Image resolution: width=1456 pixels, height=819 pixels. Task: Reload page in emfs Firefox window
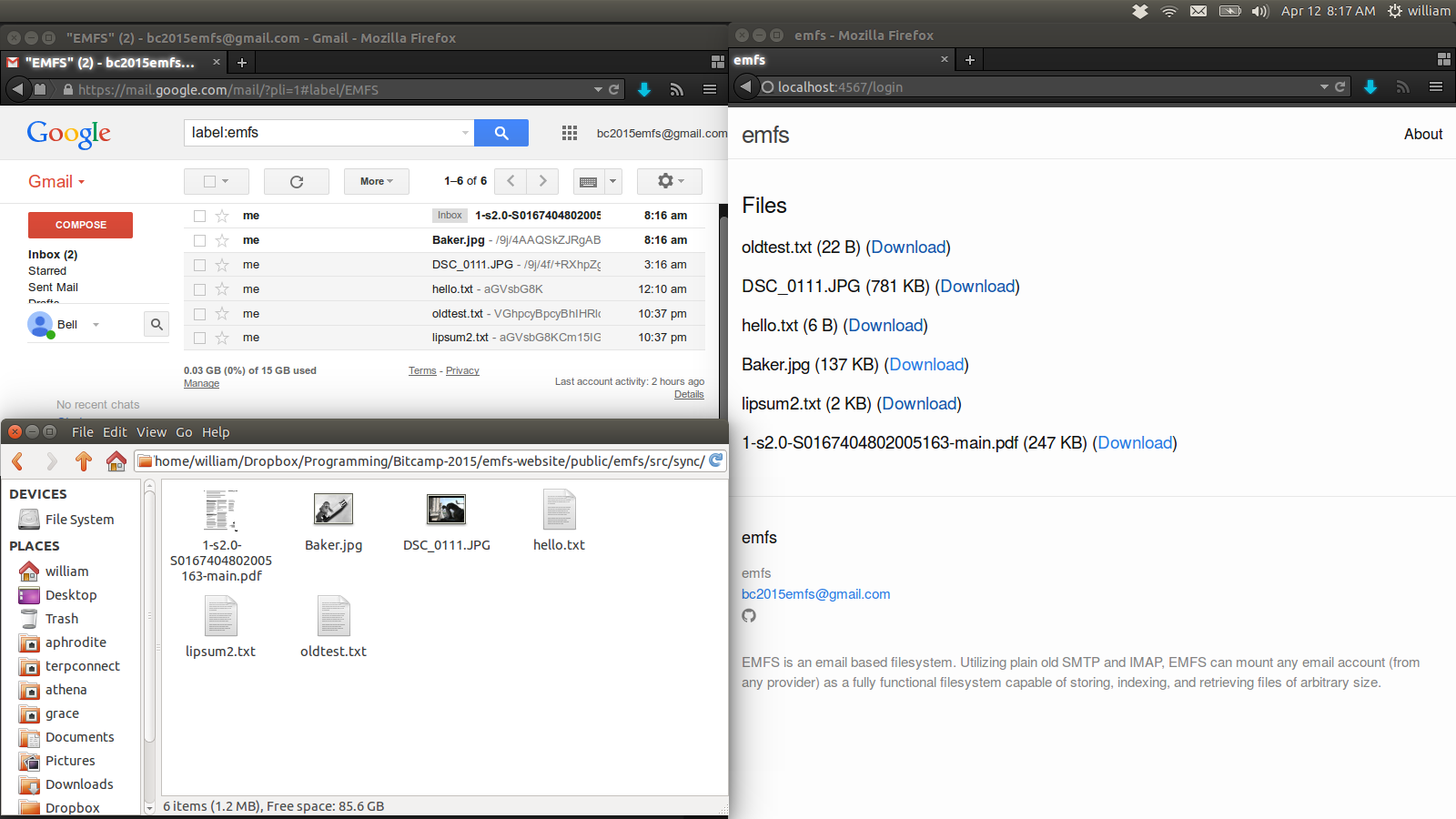(x=1340, y=86)
